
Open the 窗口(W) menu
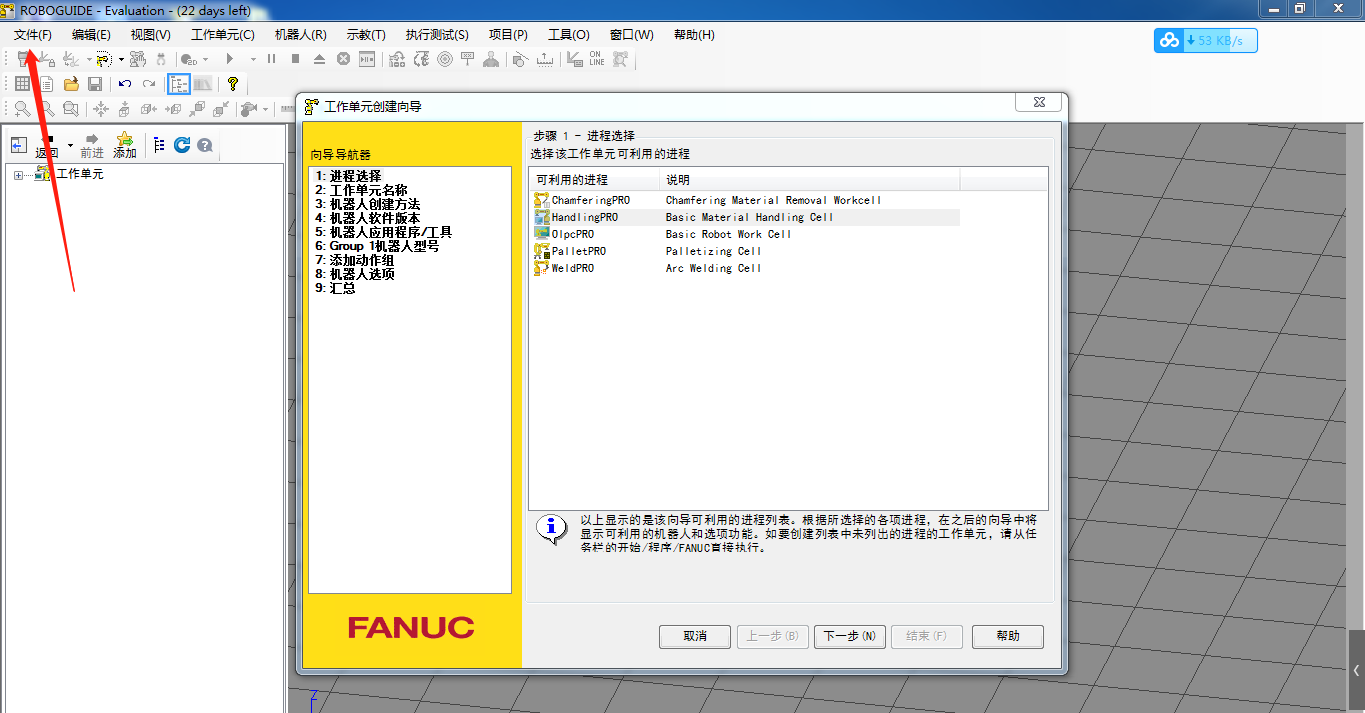tap(632, 35)
